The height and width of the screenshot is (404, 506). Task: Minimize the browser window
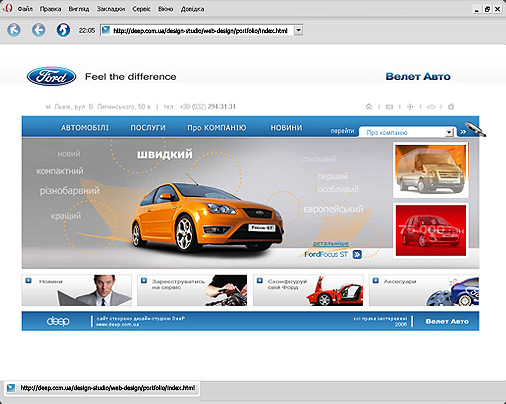(477, 9)
